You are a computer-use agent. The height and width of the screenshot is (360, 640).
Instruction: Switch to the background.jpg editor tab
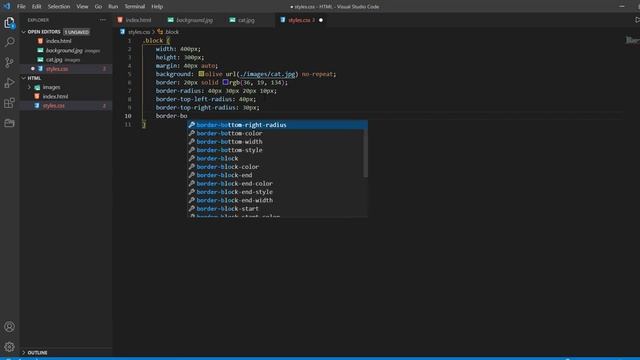pos(194,20)
